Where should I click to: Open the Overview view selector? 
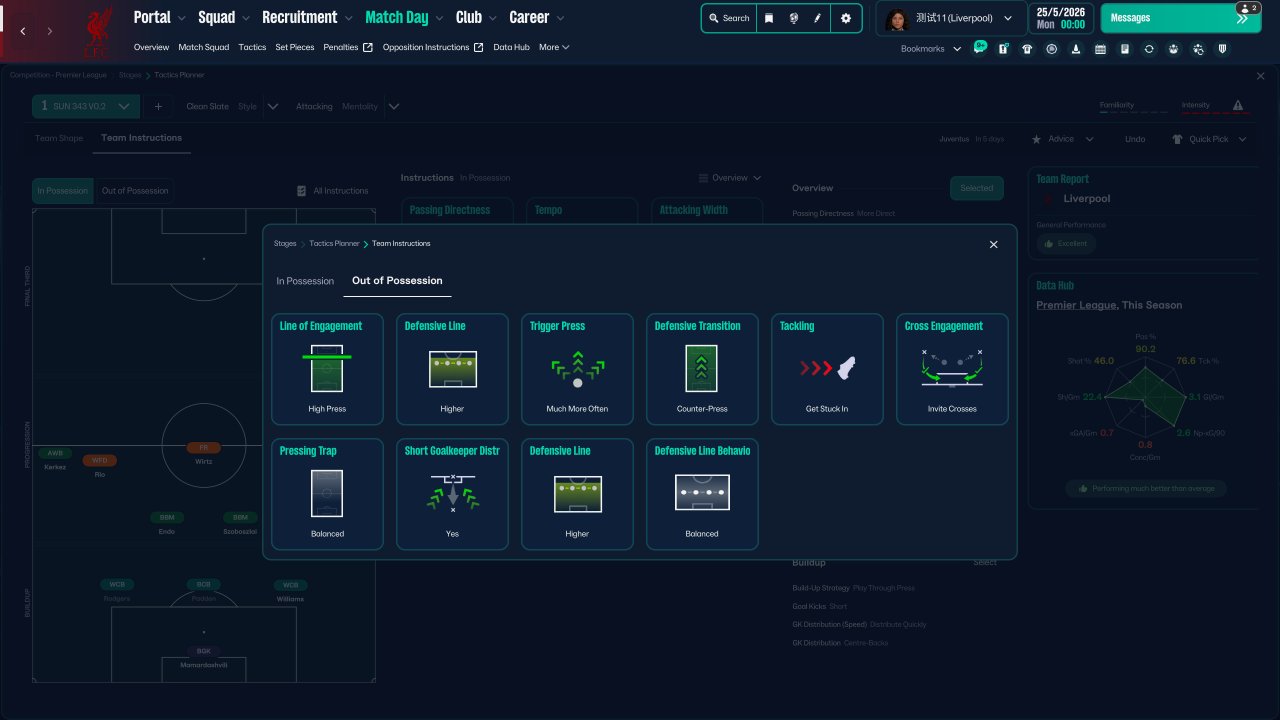(x=730, y=178)
